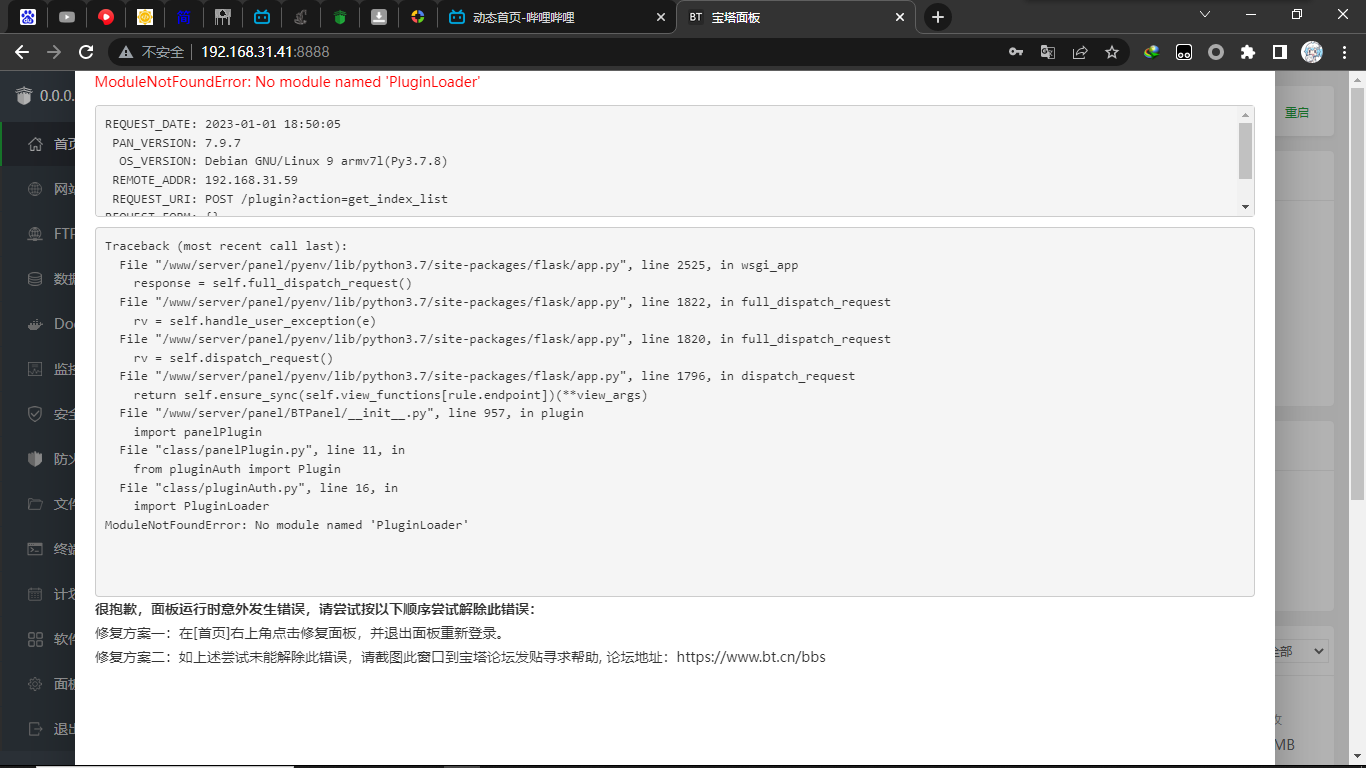Click the grey ring extension icon
This screenshot has width=1366, height=768.
1216,52
